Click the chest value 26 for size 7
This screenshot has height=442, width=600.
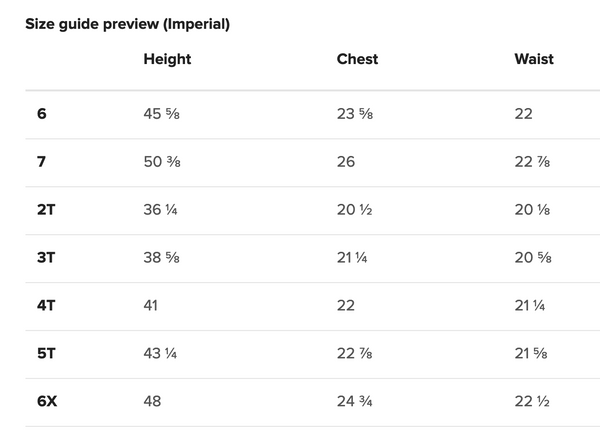pos(346,162)
